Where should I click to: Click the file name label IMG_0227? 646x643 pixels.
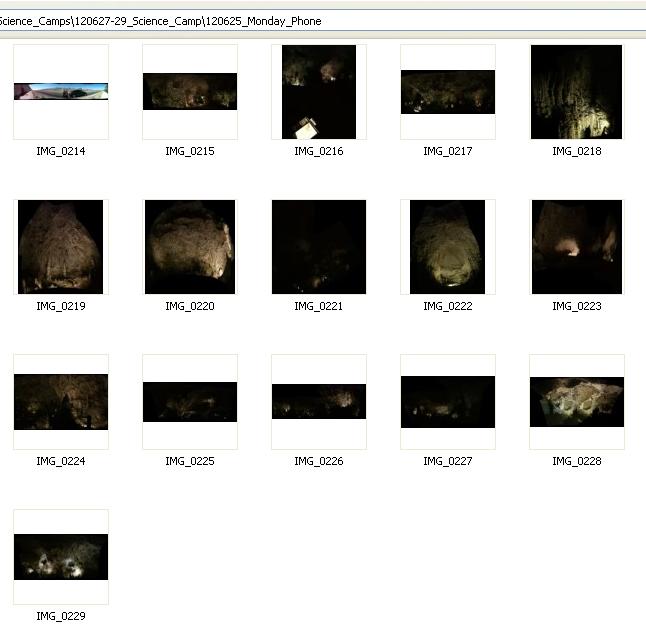[x=448, y=461]
